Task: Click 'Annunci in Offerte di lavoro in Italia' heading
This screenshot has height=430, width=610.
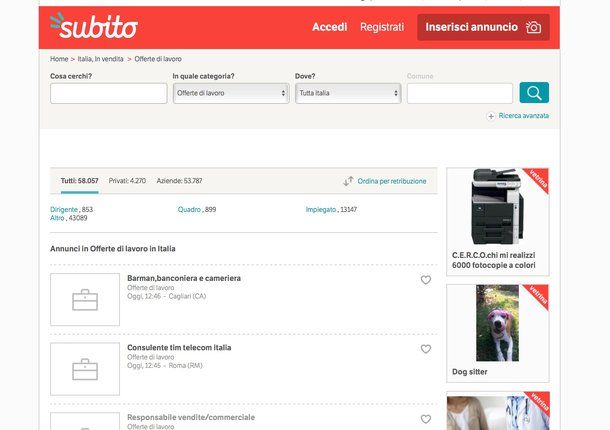Action: 113,249
